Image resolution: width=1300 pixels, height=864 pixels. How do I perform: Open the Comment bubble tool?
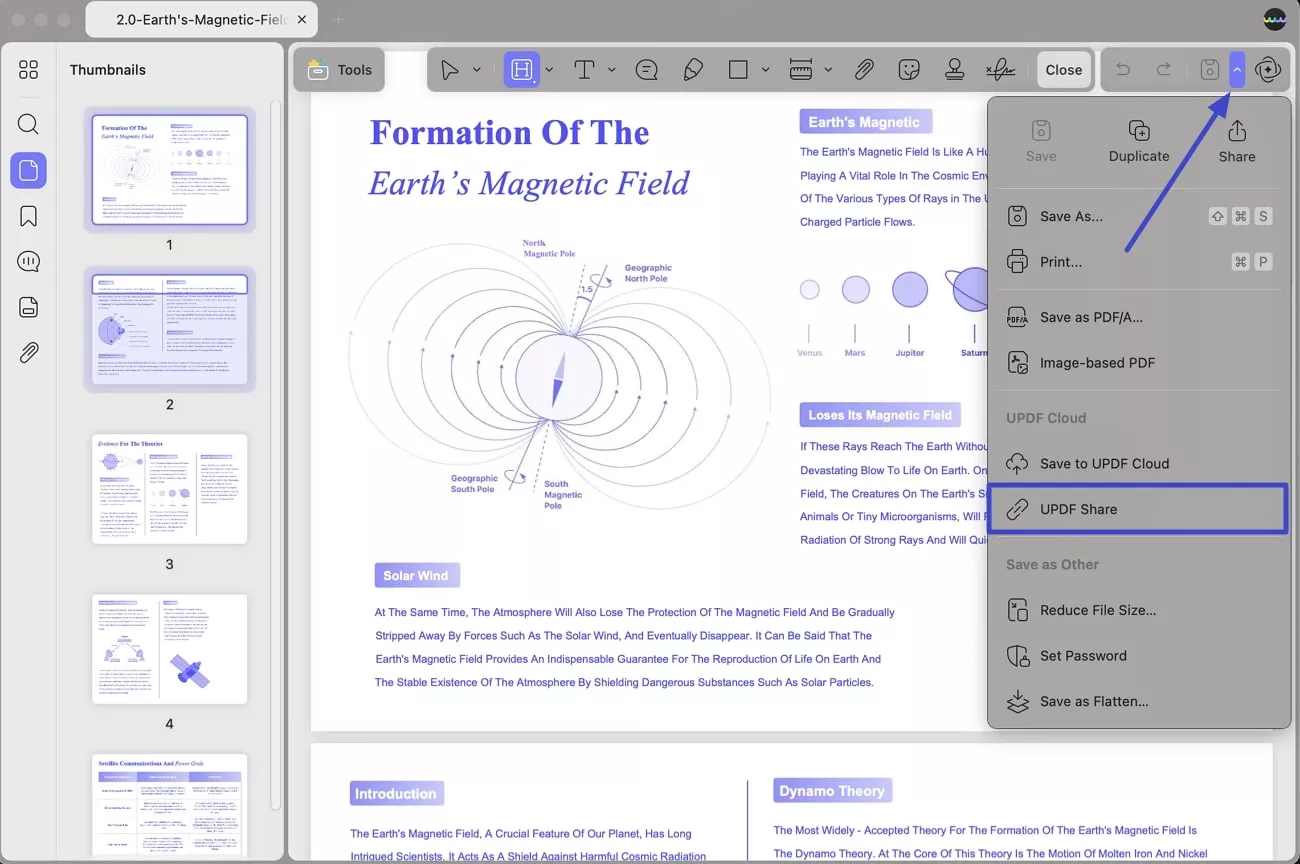click(646, 69)
